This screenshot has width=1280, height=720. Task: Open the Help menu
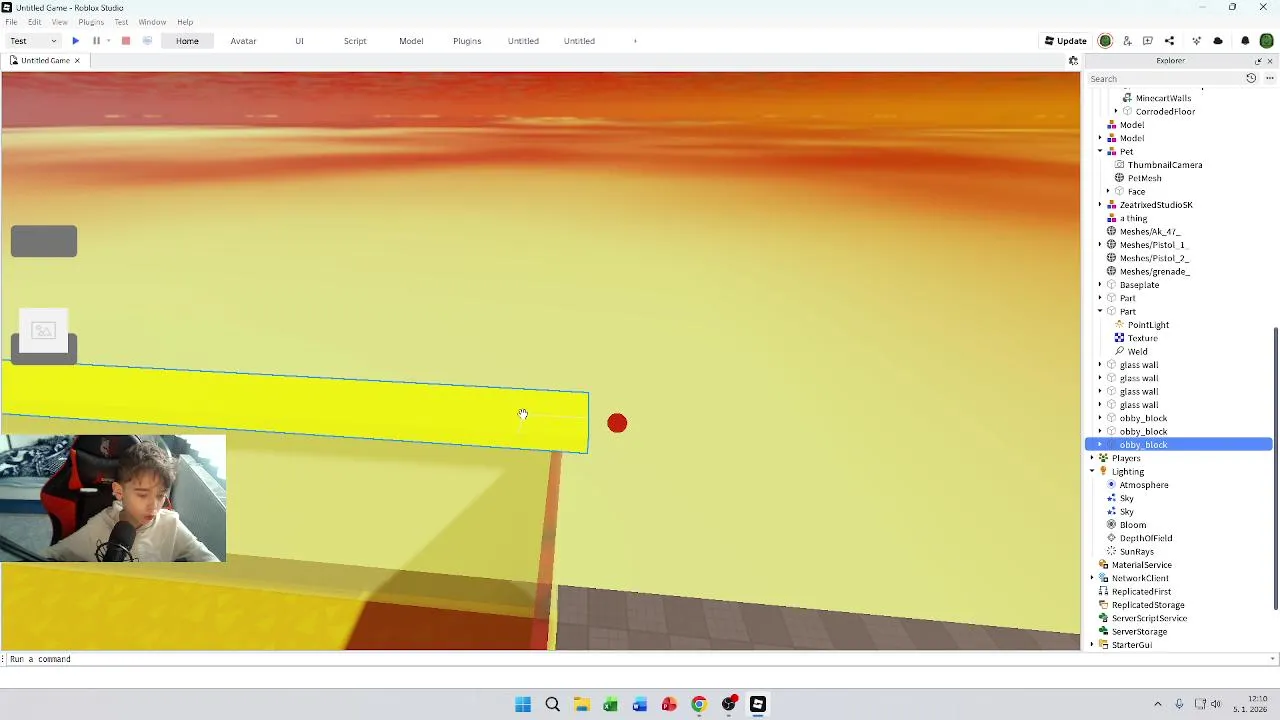(185, 22)
